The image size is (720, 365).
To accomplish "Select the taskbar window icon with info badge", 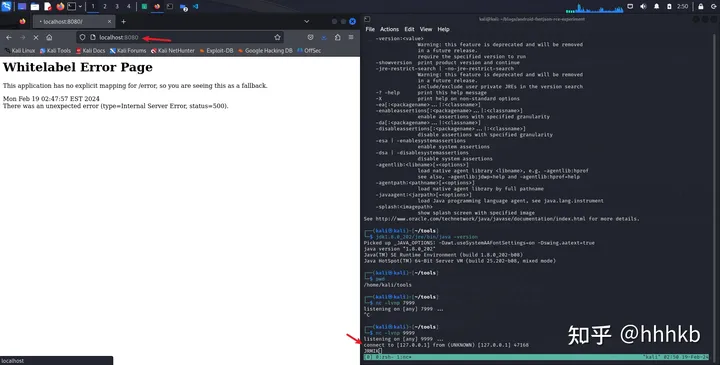I will (x=184, y=7).
